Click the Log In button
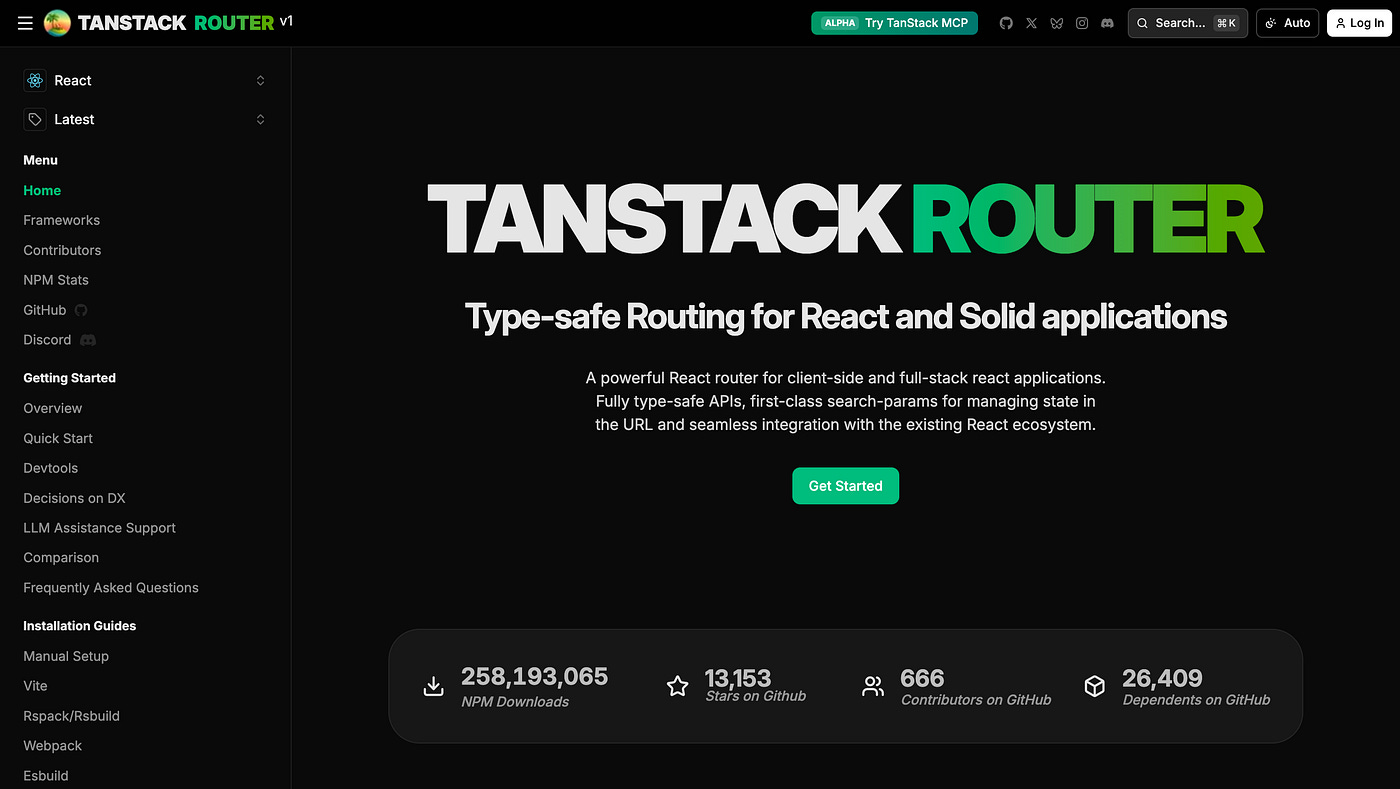1400x789 pixels. pos(1359,23)
